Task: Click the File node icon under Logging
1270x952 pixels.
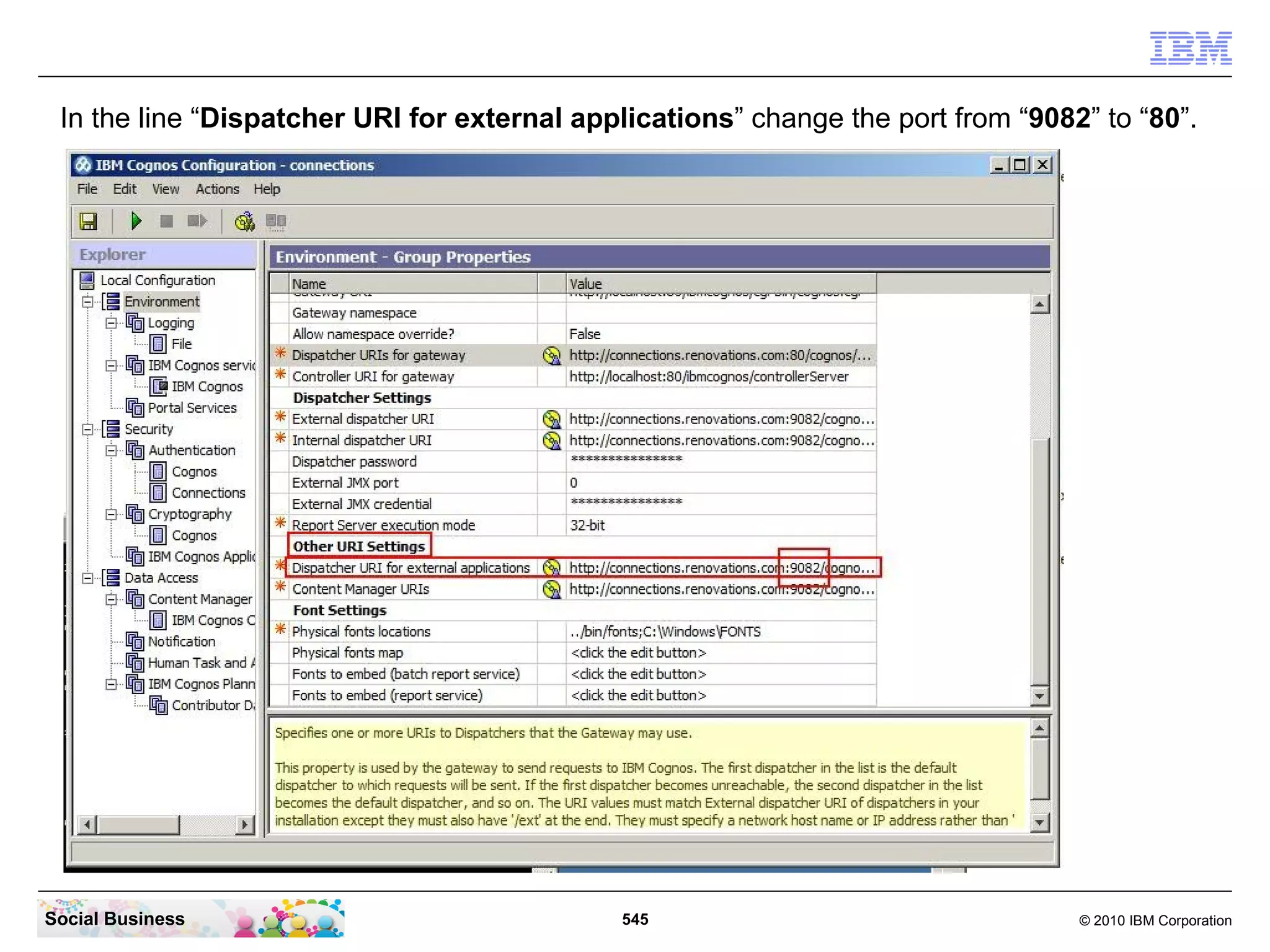Action: [x=158, y=344]
